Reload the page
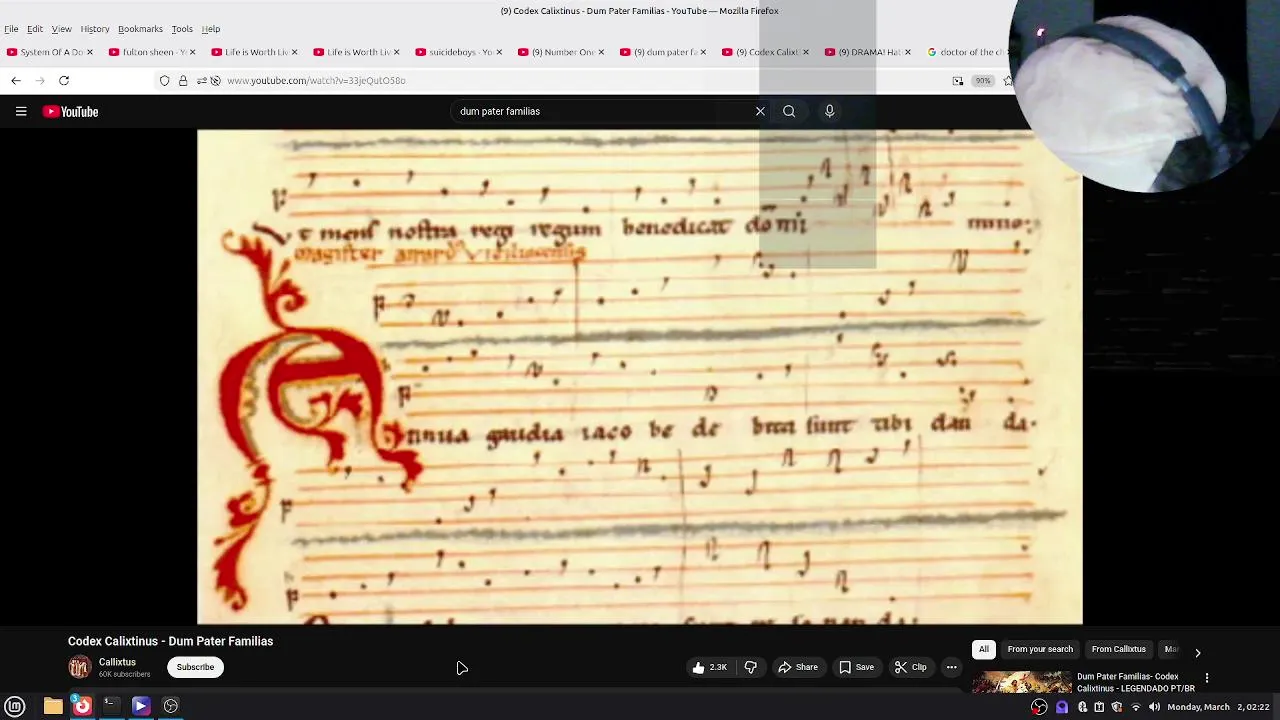 64,80
